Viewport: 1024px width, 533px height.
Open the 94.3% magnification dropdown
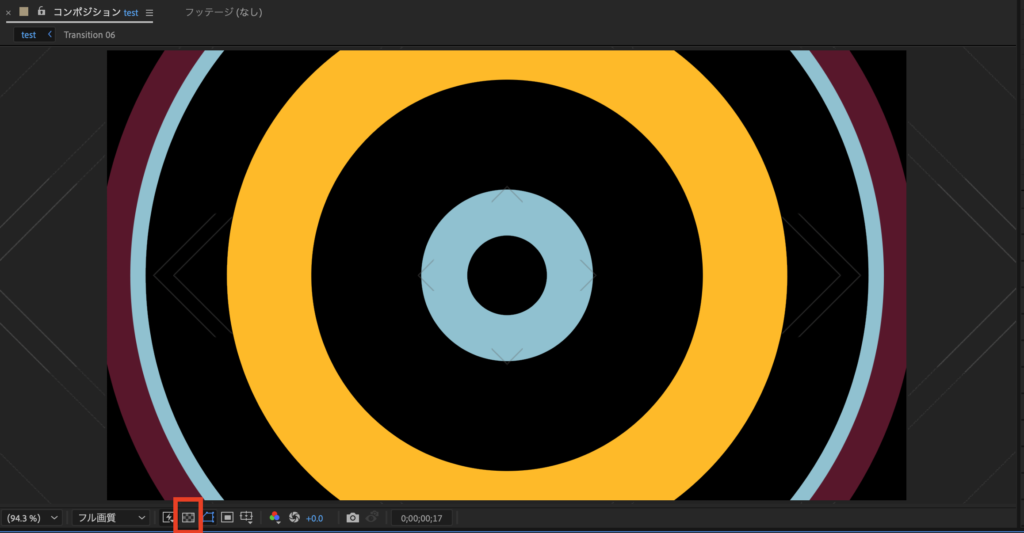click(32, 518)
